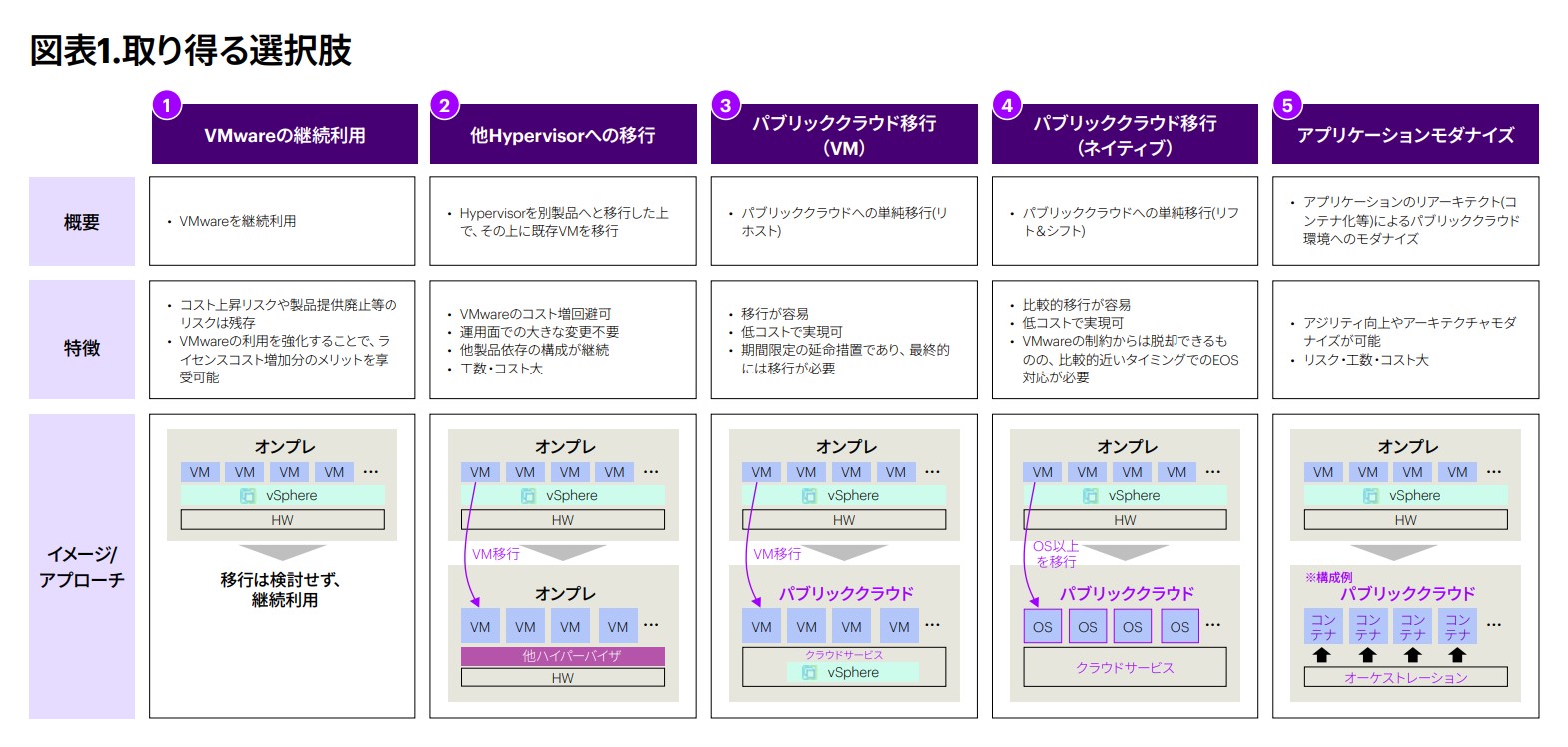Click the title 図表1.取り得る選択肢
1568x747 pixels.
[191, 50]
